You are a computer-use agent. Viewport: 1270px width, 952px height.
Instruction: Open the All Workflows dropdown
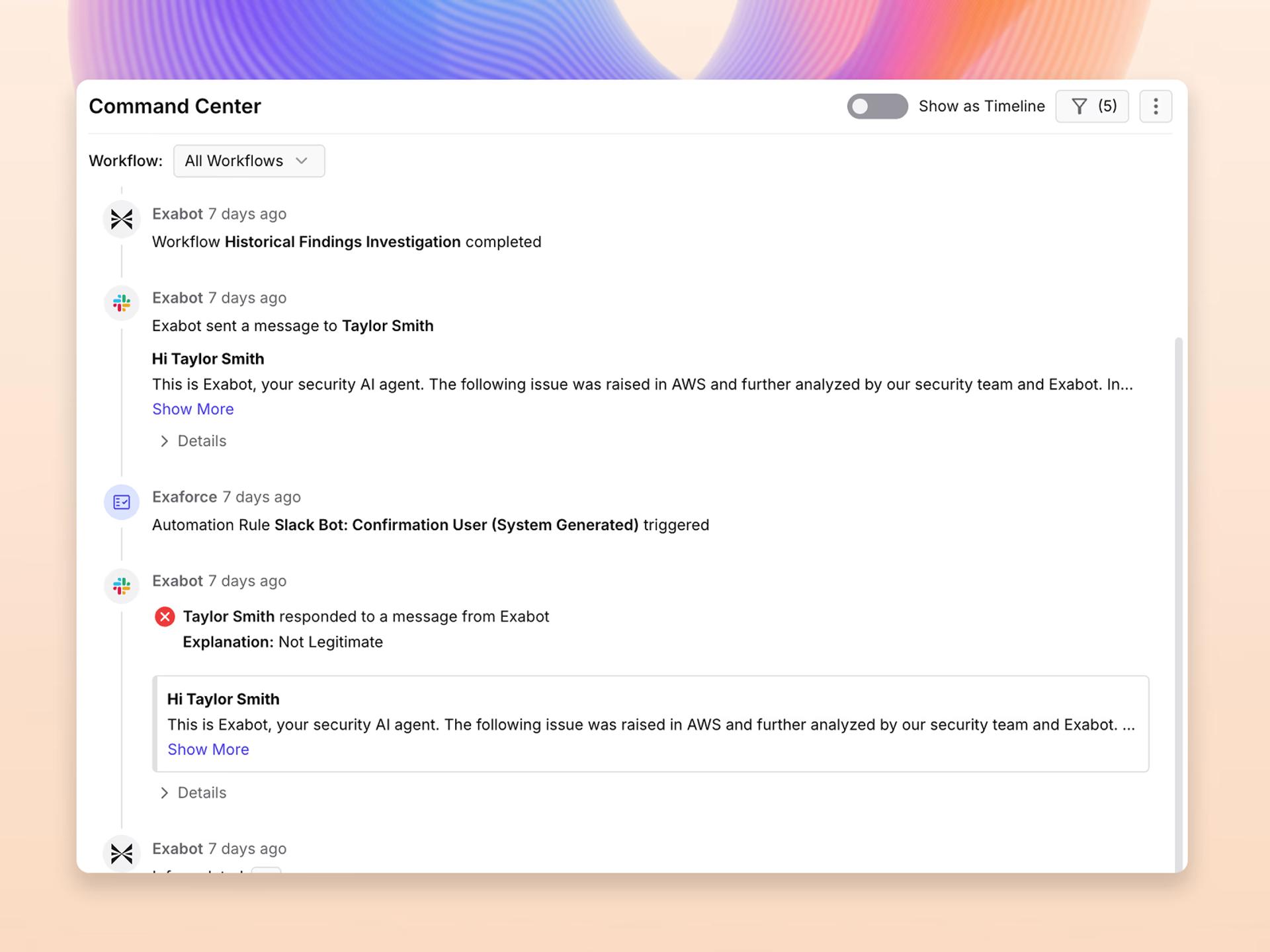(249, 161)
